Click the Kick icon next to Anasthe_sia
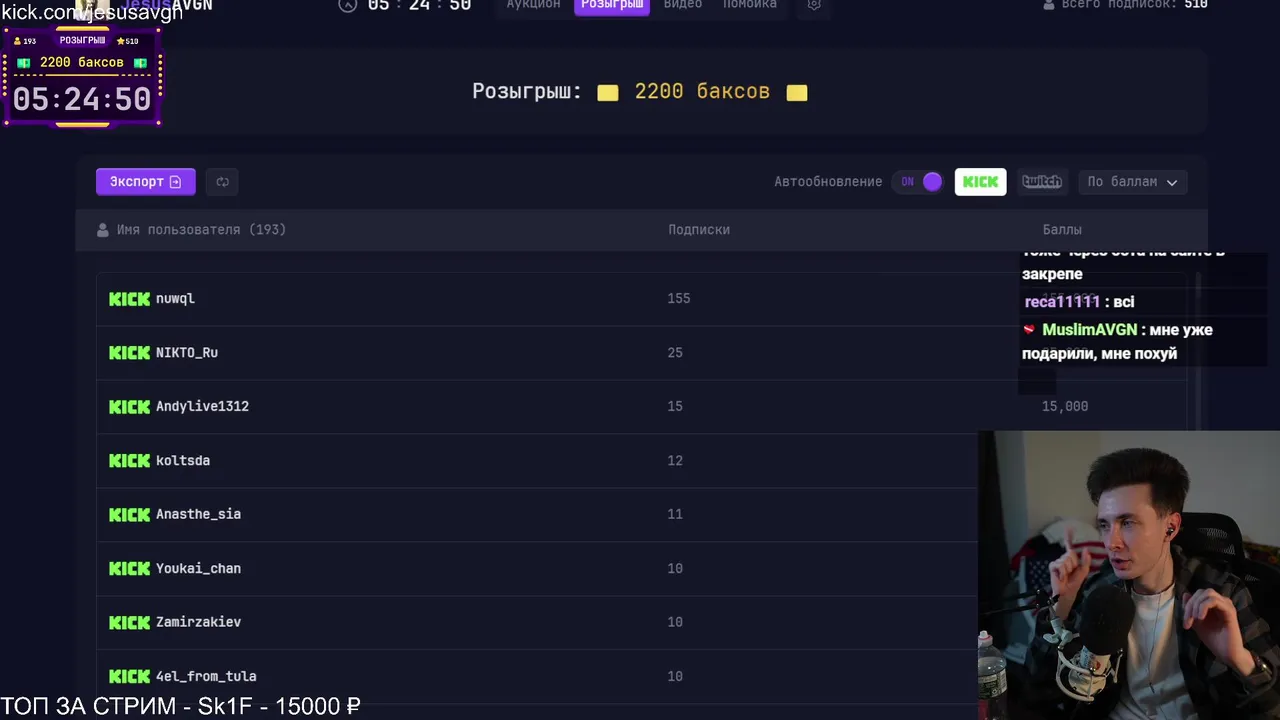Viewport: 1280px width, 720px height. pyautogui.click(x=129, y=515)
